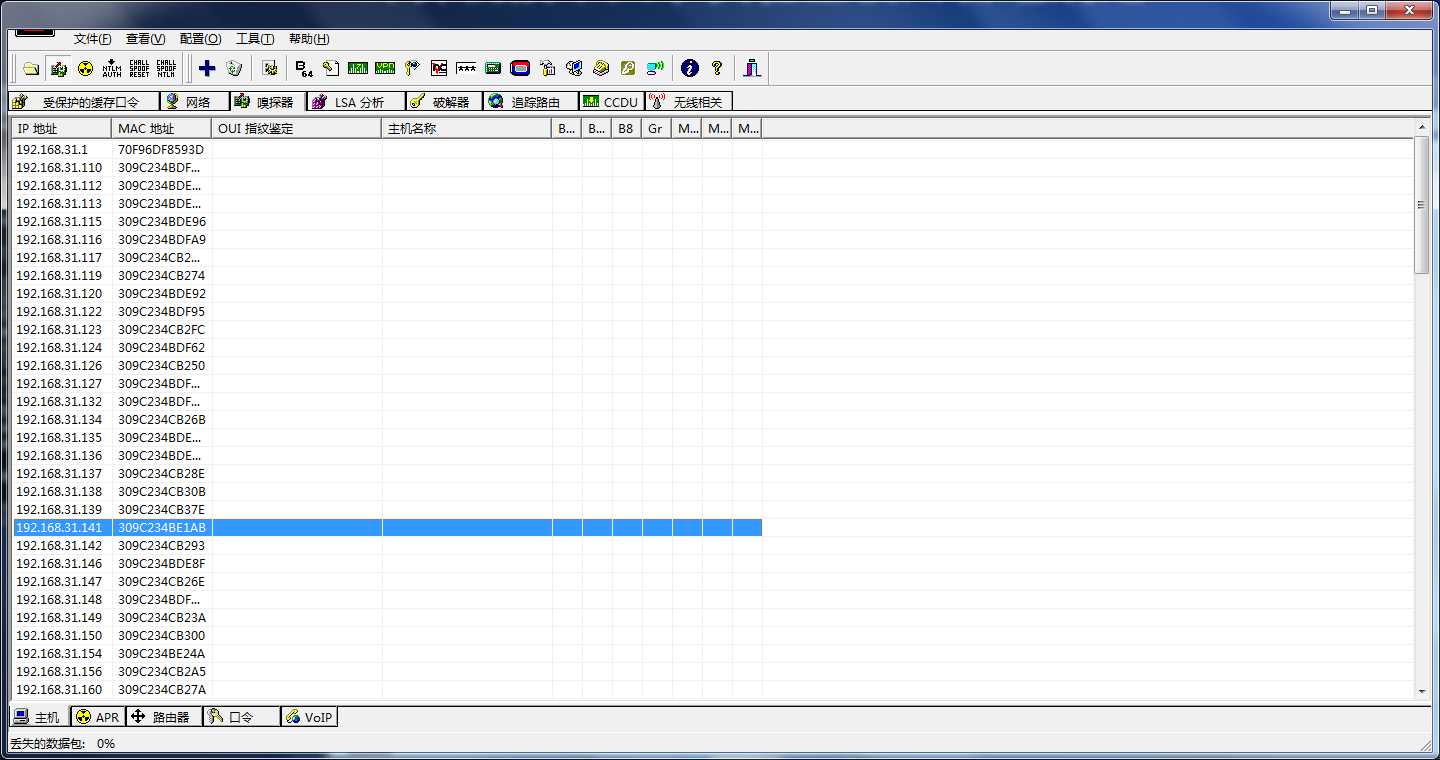
Task: Switch to the CCDU tab
Action: [x=612, y=102]
